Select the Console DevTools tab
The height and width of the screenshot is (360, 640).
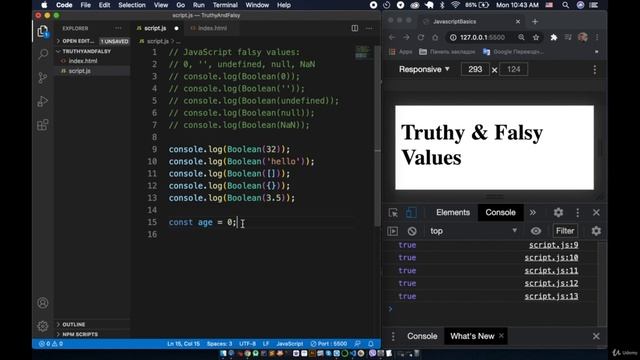click(x=500, y=212)
